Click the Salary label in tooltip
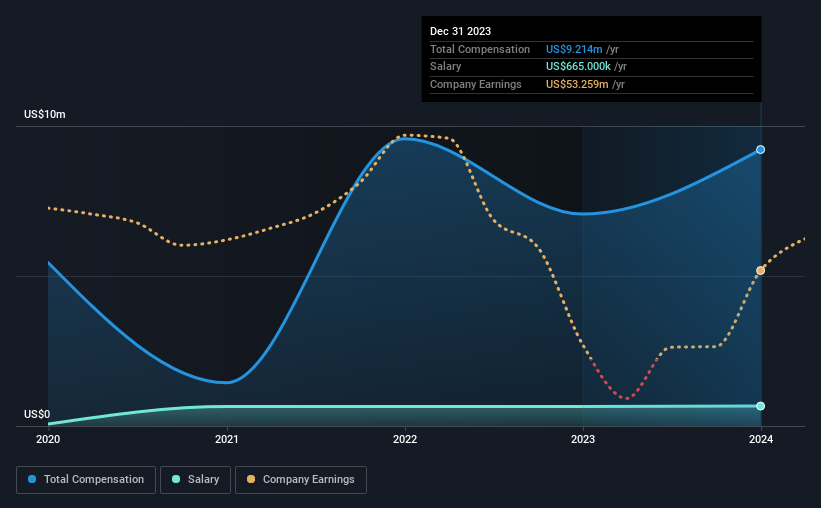The width and height of the screenshot is (821, 508). 446,67
